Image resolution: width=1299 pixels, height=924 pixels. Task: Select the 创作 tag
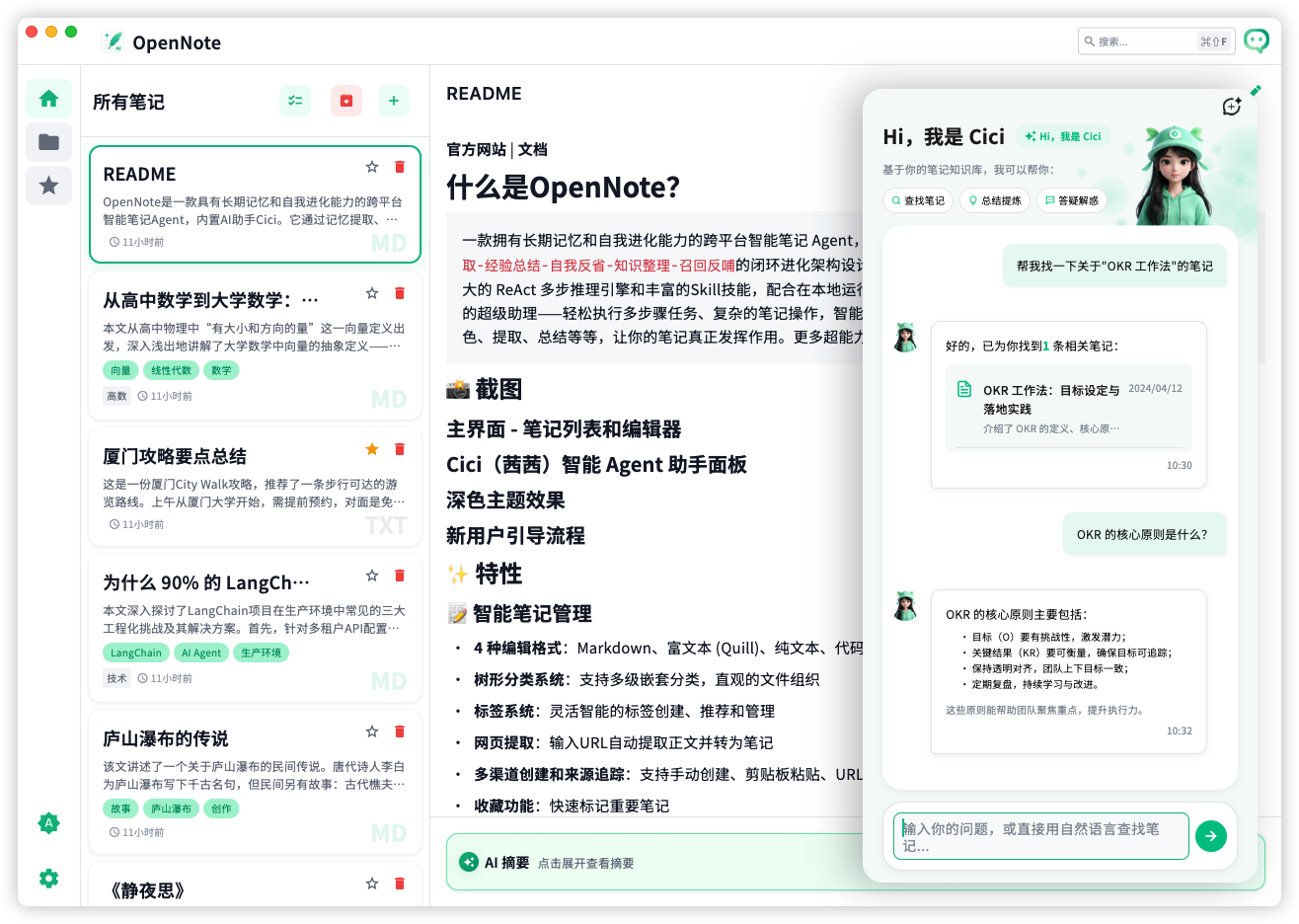pos(221,808)
